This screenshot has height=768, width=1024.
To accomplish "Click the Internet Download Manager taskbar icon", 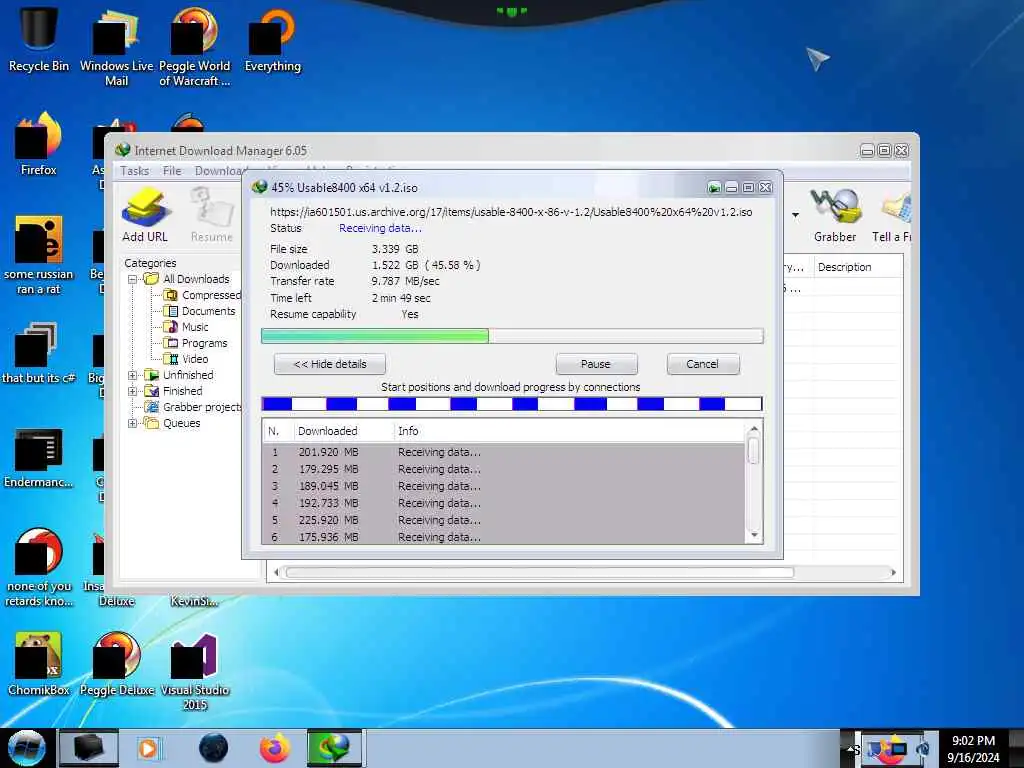I will [334, 748].
